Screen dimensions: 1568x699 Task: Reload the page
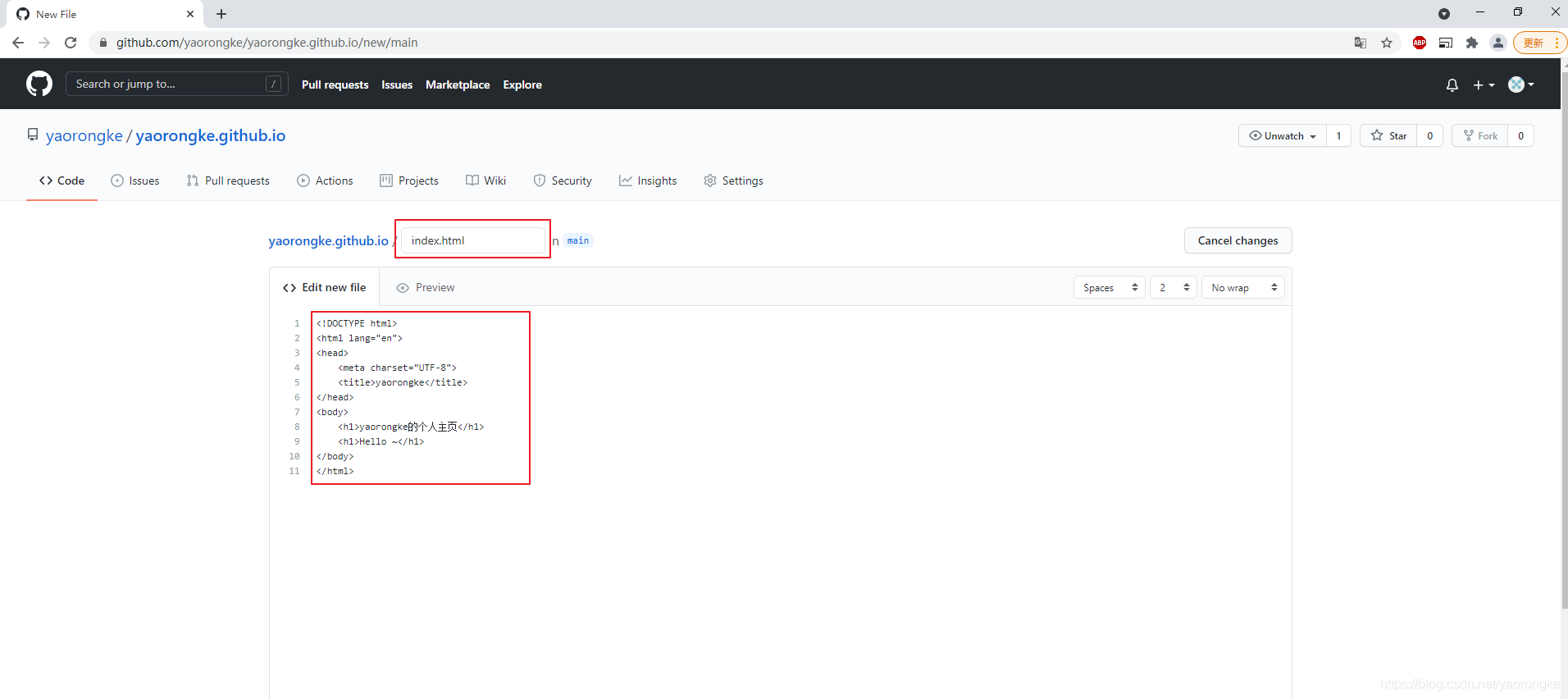tap(71, 43)
